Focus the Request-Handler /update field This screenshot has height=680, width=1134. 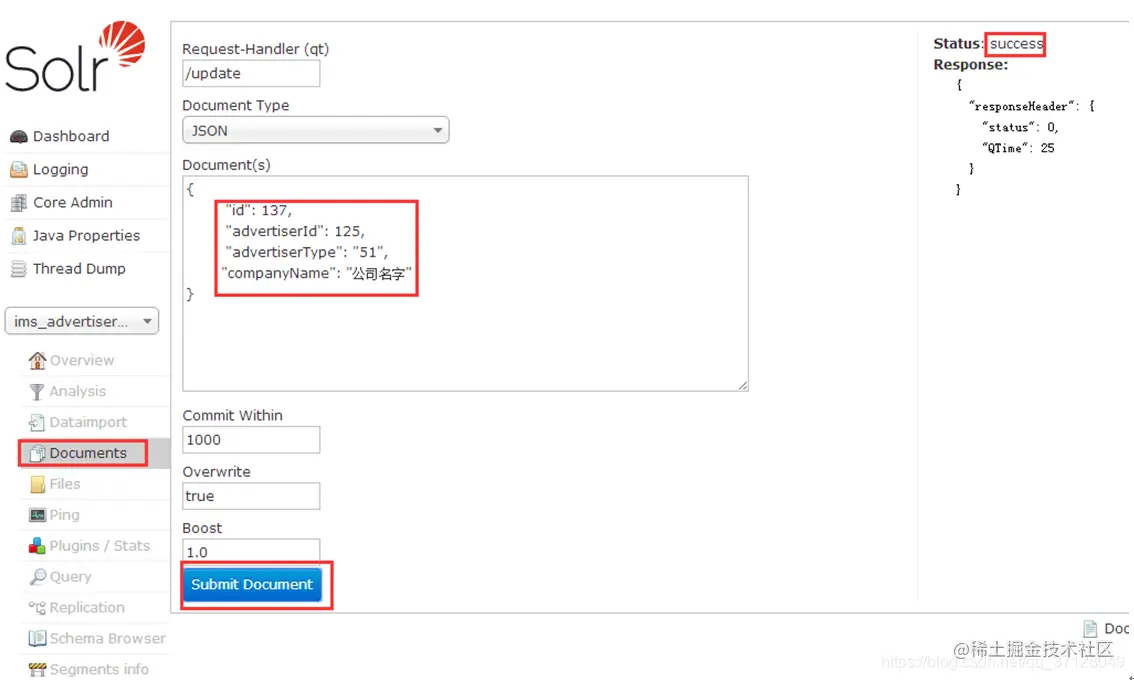click(251, 73)
